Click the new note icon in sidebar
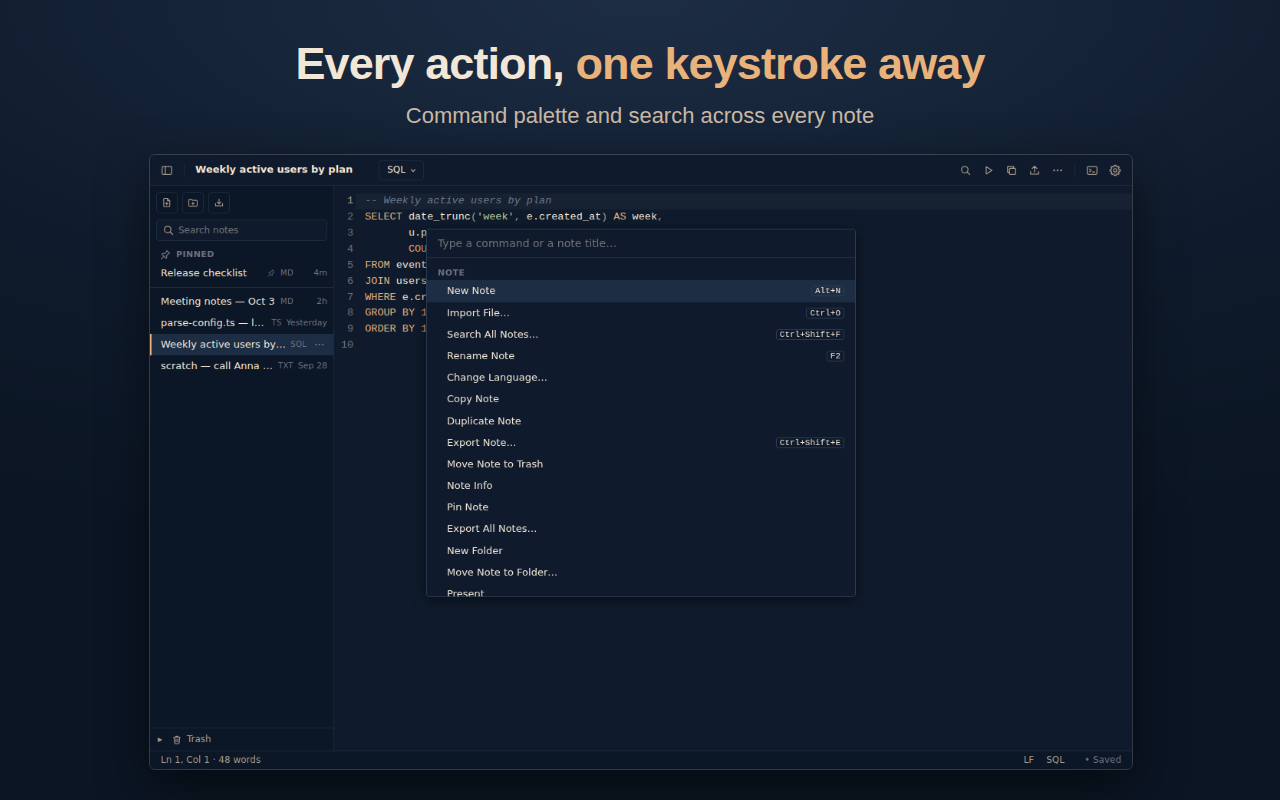The height and width of the screenshot is (800, 1280). [167, 203]
